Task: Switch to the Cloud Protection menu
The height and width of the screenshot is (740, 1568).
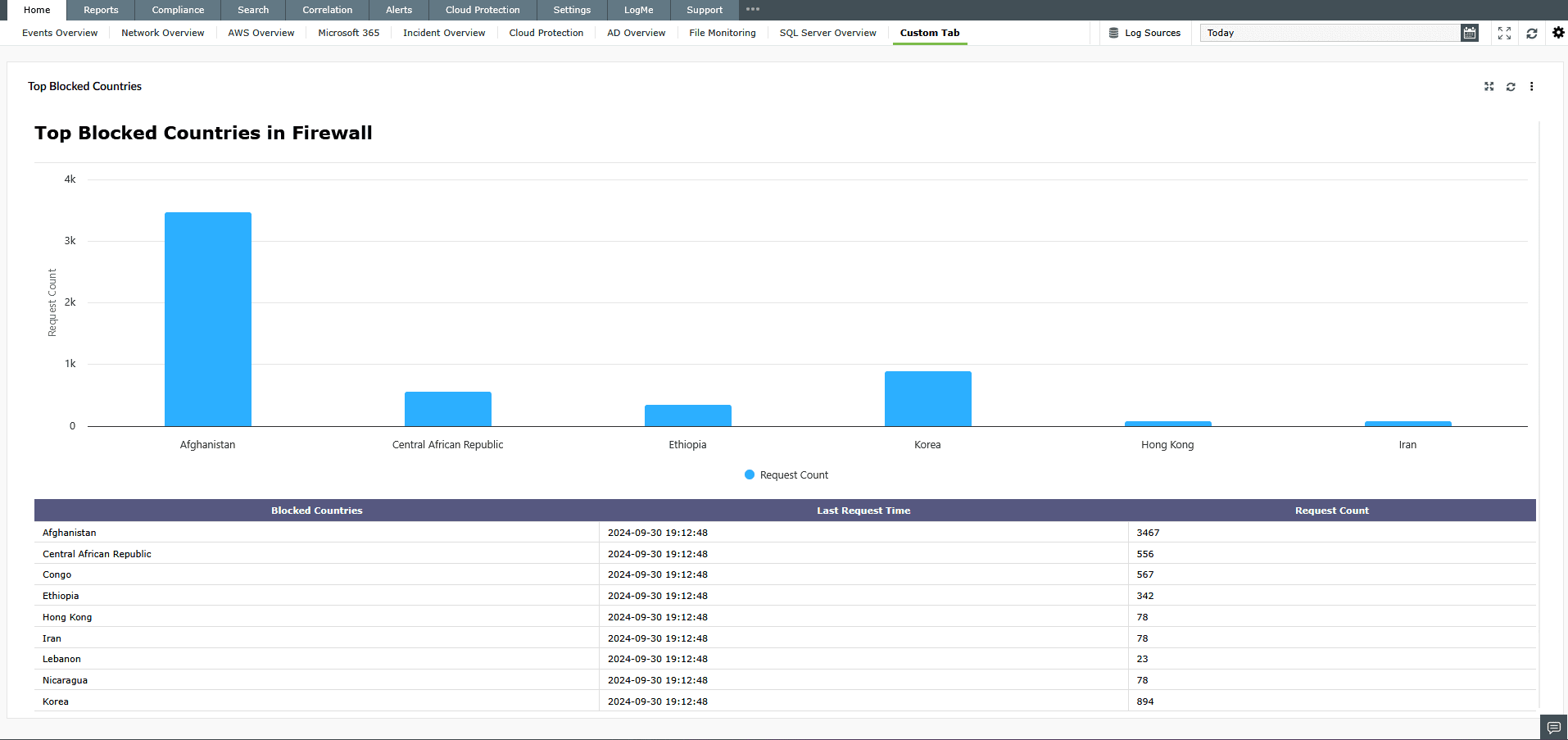Action: coord(482,10)
